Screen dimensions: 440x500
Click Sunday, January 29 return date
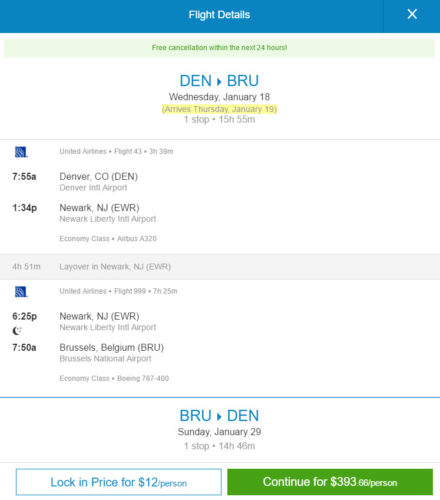coord(219,432)
